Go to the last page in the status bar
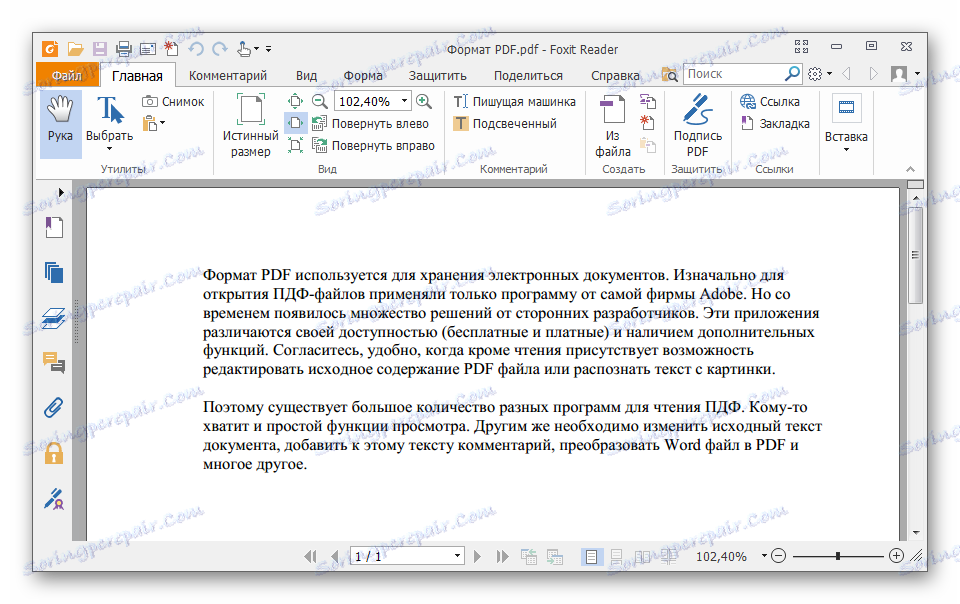This screenshot has width=960, height=604. point(502,556)
